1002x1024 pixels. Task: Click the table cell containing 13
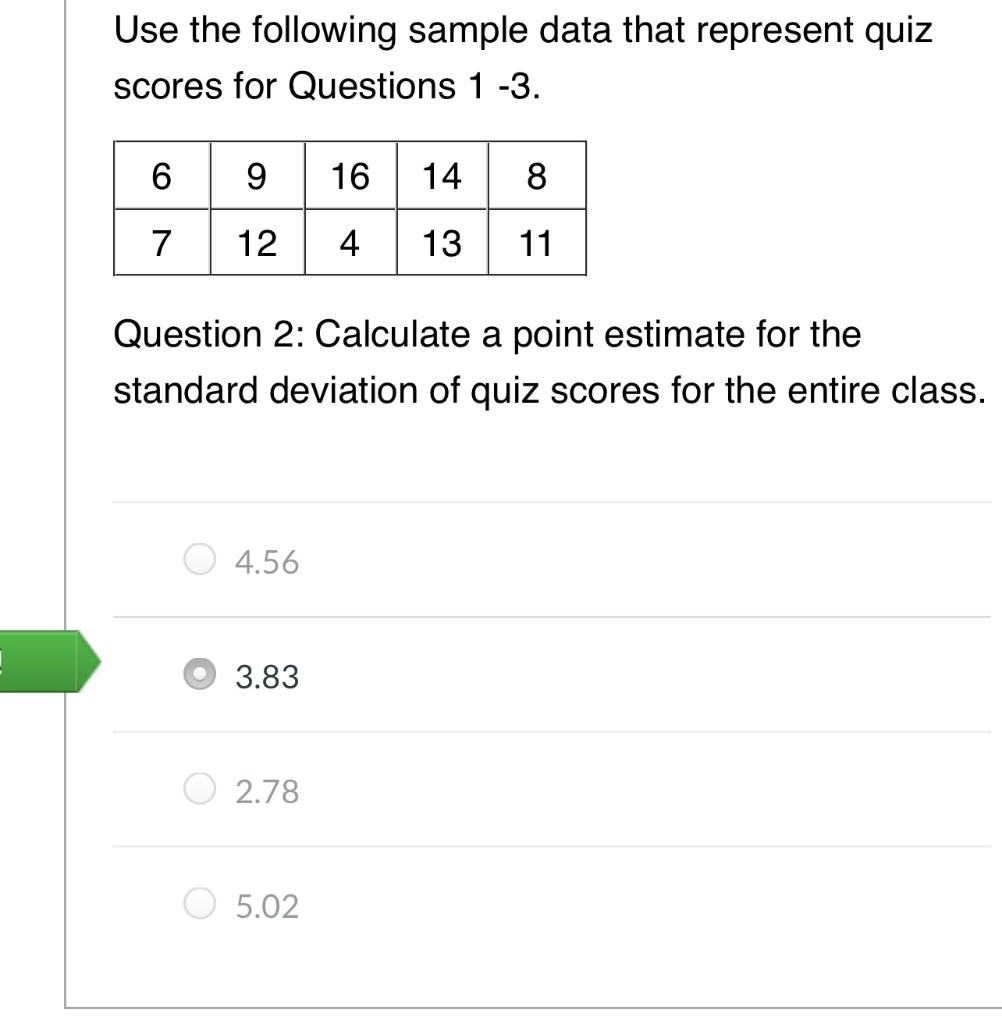(441, 242)
